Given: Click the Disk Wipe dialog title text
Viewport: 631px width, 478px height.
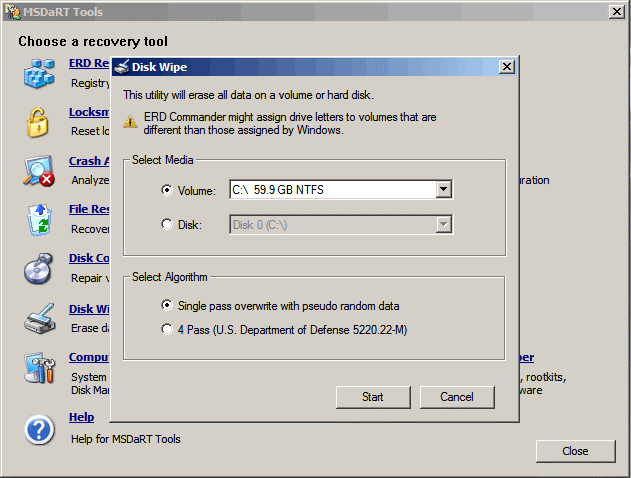Looking at the screenshot, I should click(159, 67).
